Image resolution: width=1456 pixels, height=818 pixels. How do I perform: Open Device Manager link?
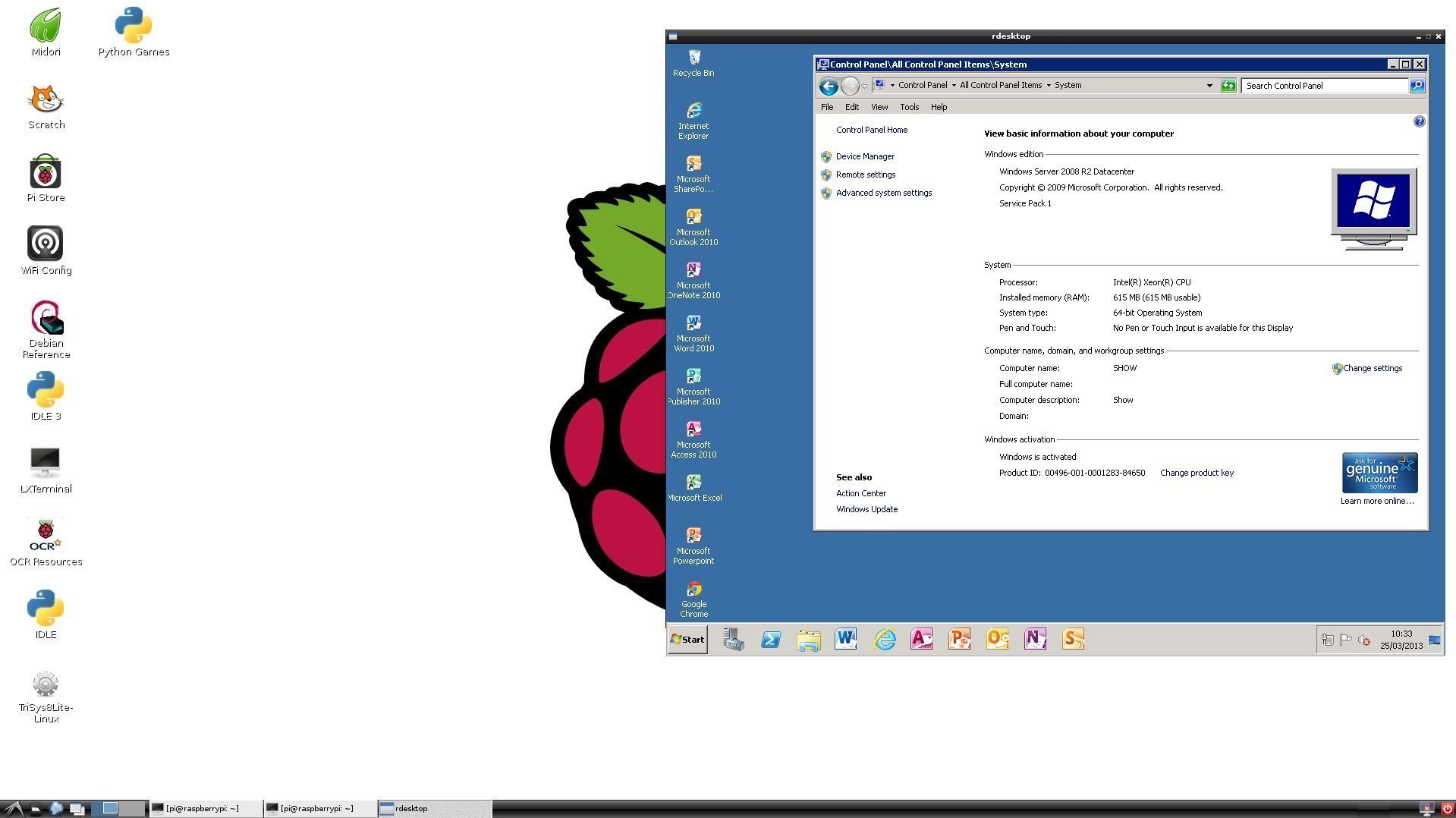click(865, 156)
